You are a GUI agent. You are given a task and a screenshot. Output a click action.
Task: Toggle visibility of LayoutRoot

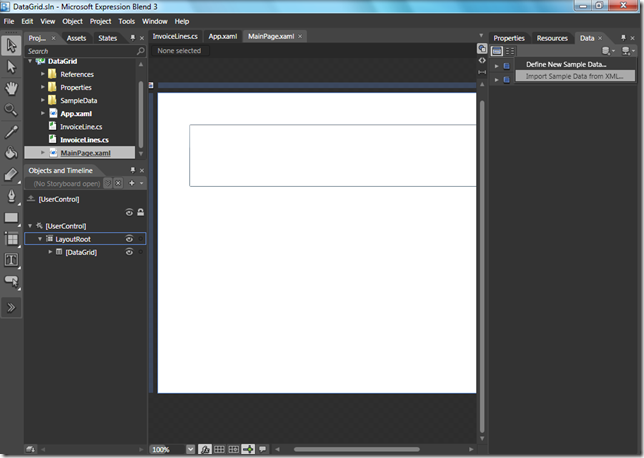click(129, 239)
